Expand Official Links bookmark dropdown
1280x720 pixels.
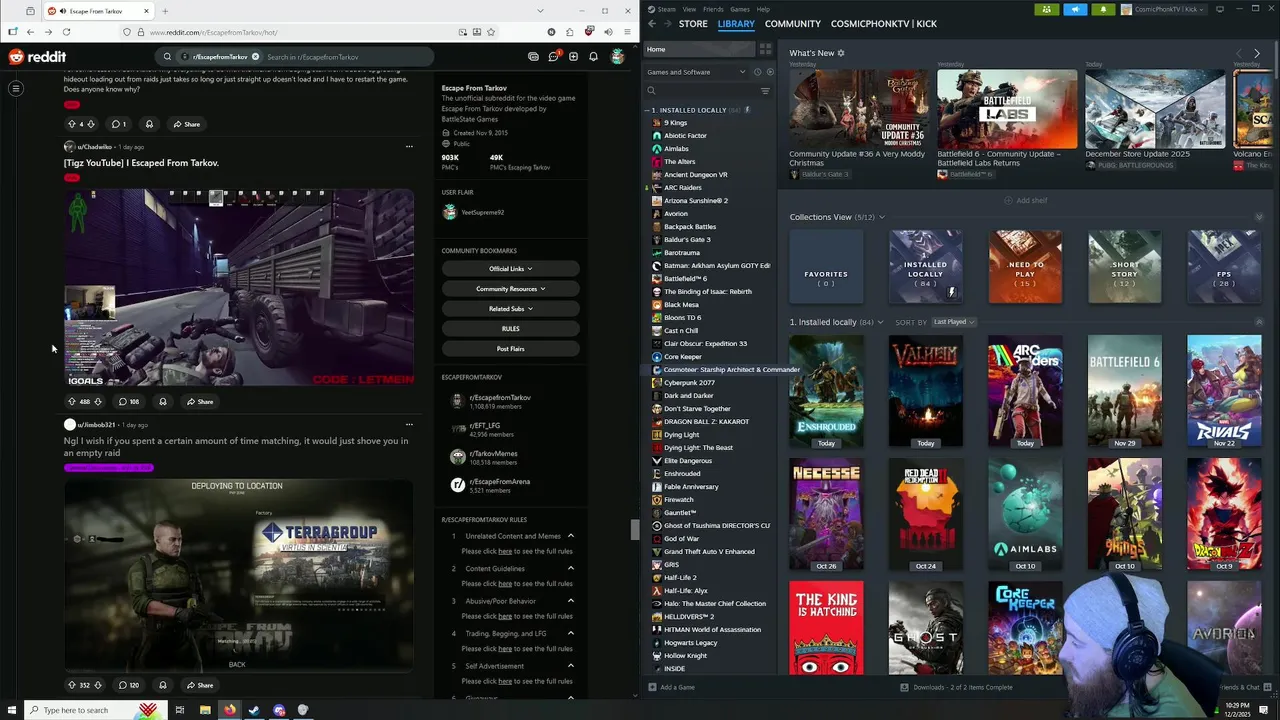tap(510, 268)
